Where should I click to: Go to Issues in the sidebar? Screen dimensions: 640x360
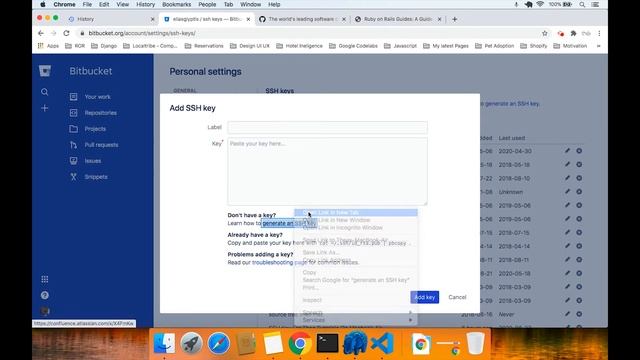93,161
